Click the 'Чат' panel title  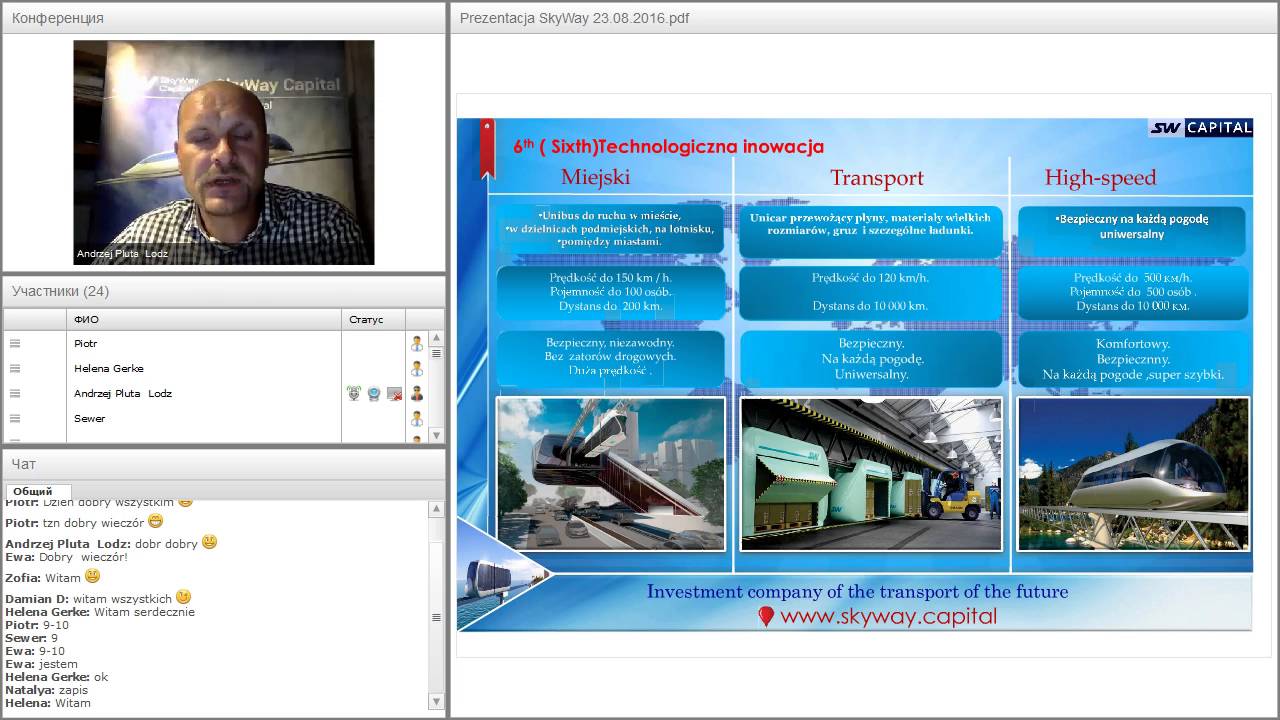click(x=24, y=464)
